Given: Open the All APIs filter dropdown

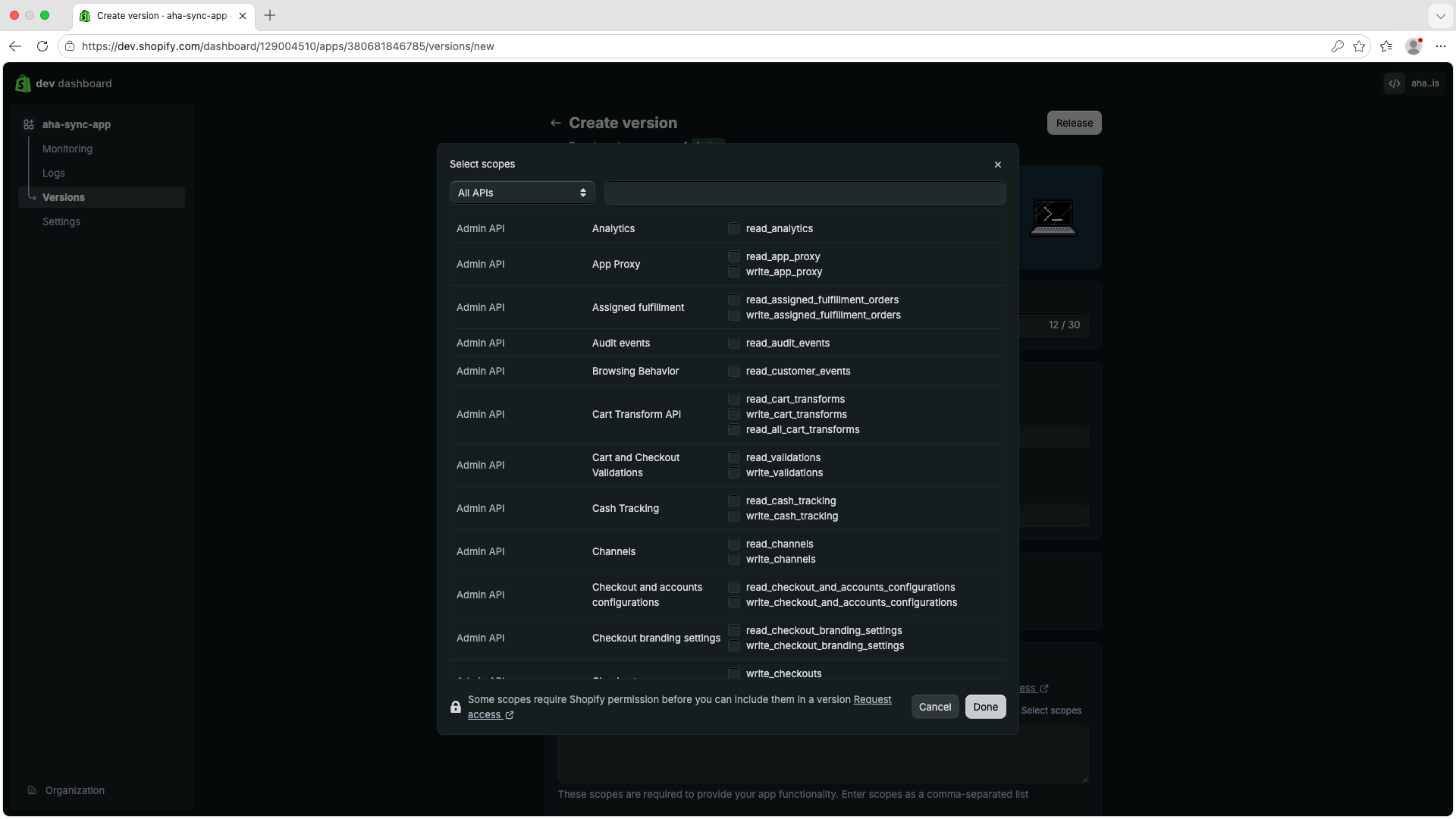Looking at the screenshot, I should click(x=522, y=193).
